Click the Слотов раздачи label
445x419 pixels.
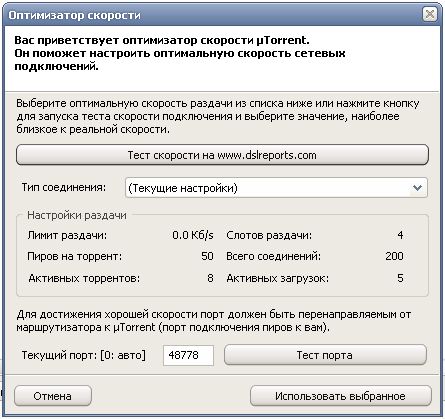pos(269,235)
